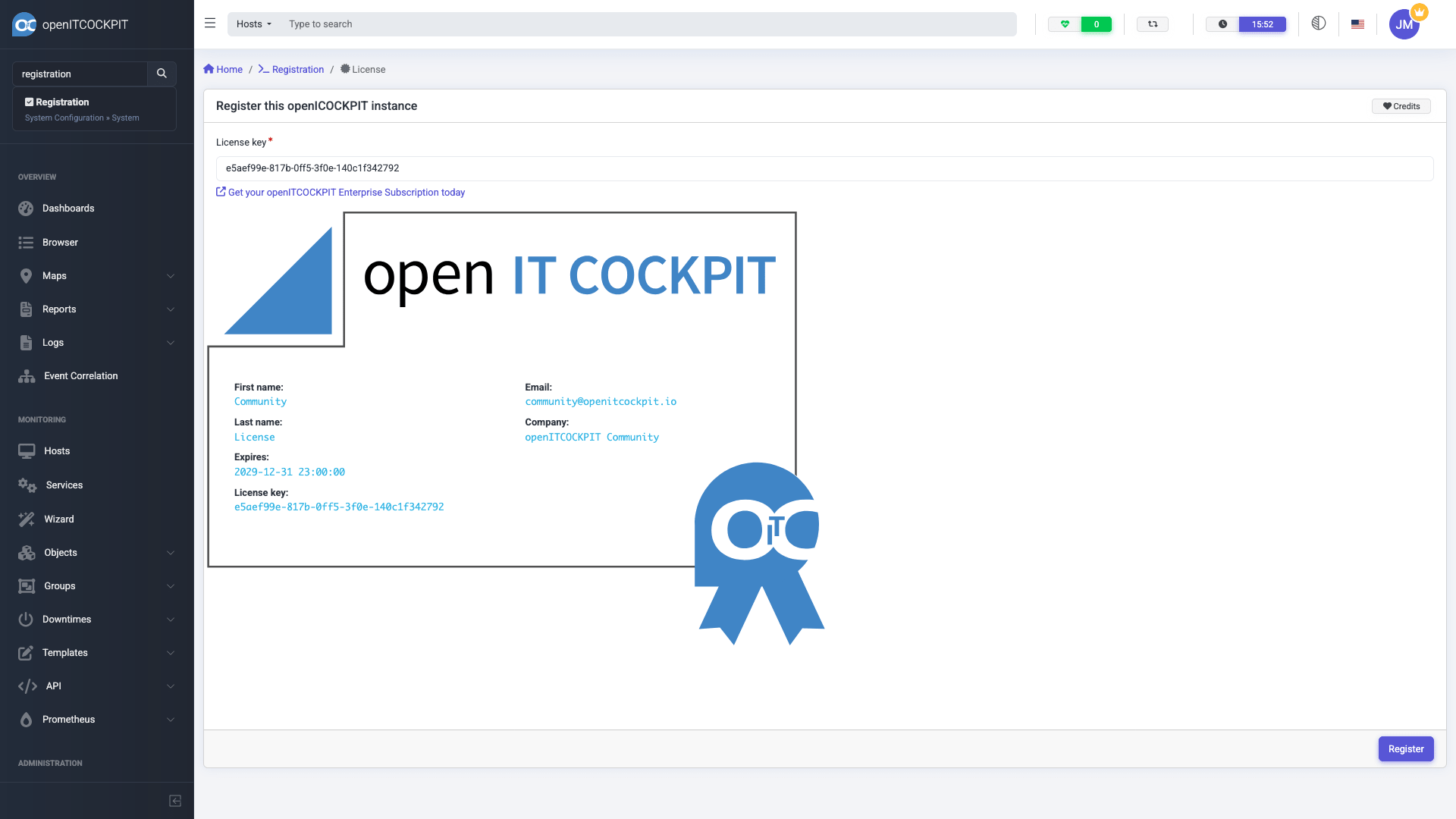Click the community@openitcockpit.io email text
1456x819 pixels.
[601, 402]
